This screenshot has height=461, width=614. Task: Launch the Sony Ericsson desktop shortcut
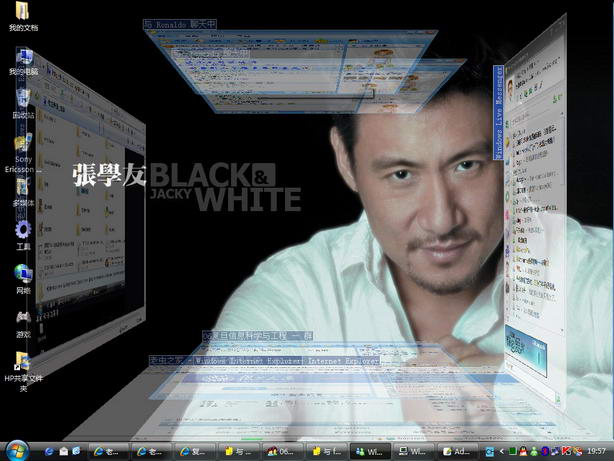pyautogui.click(x=22, y=145)
